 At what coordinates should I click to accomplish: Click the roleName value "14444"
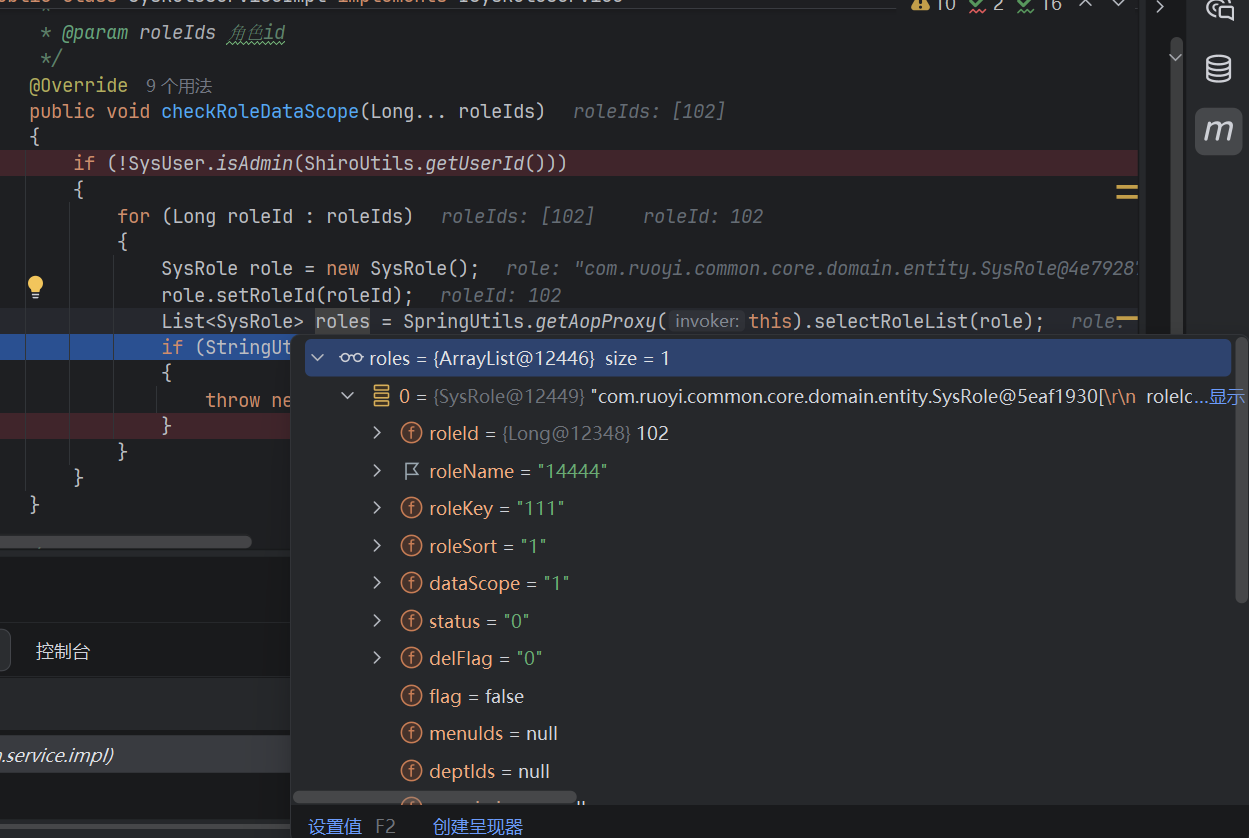click(572, 471)
